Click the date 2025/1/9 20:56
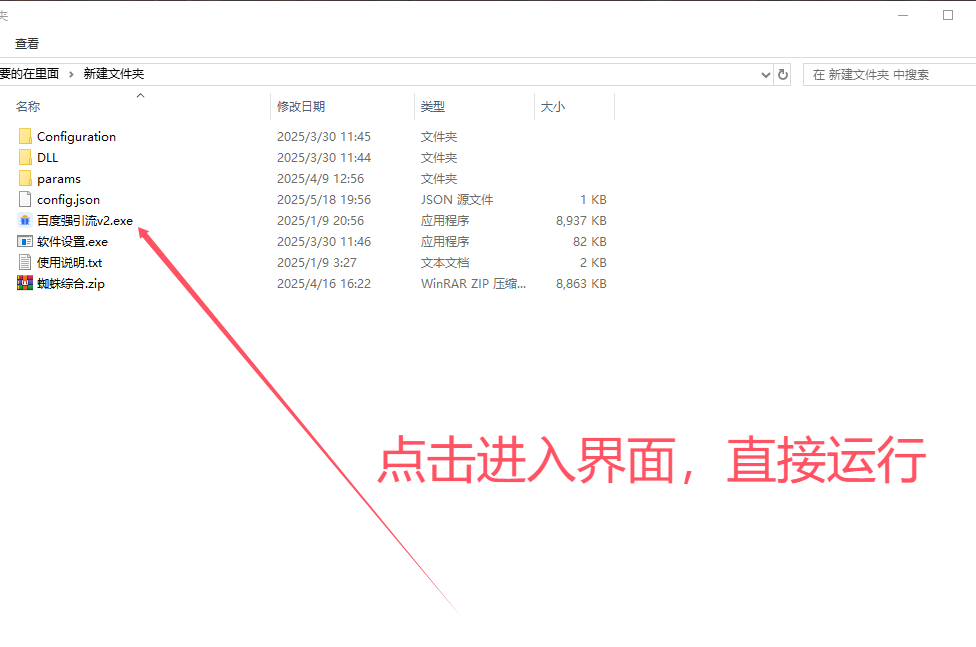The width and height of the screenshot is (976, 647). tap(321, 220)
